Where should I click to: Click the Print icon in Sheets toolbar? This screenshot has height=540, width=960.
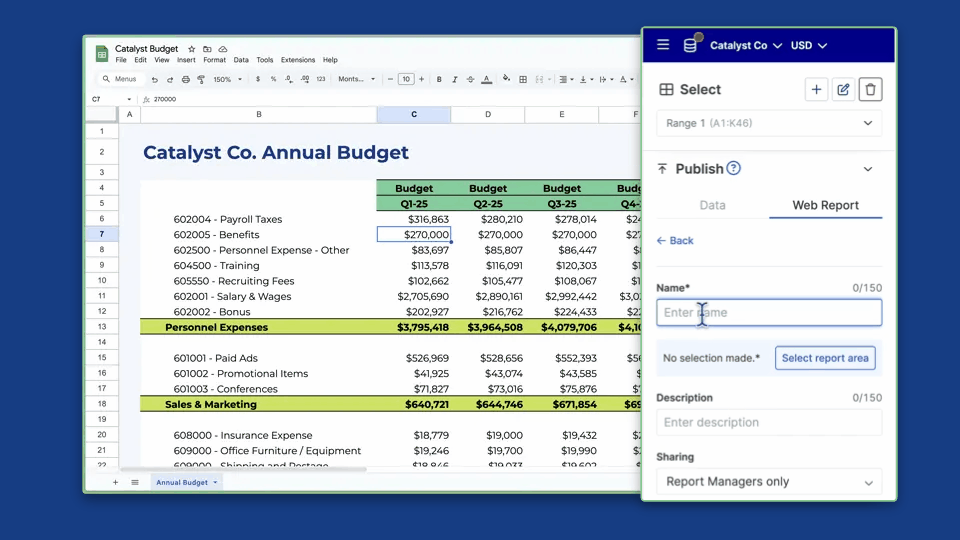[x=186, y=79]
